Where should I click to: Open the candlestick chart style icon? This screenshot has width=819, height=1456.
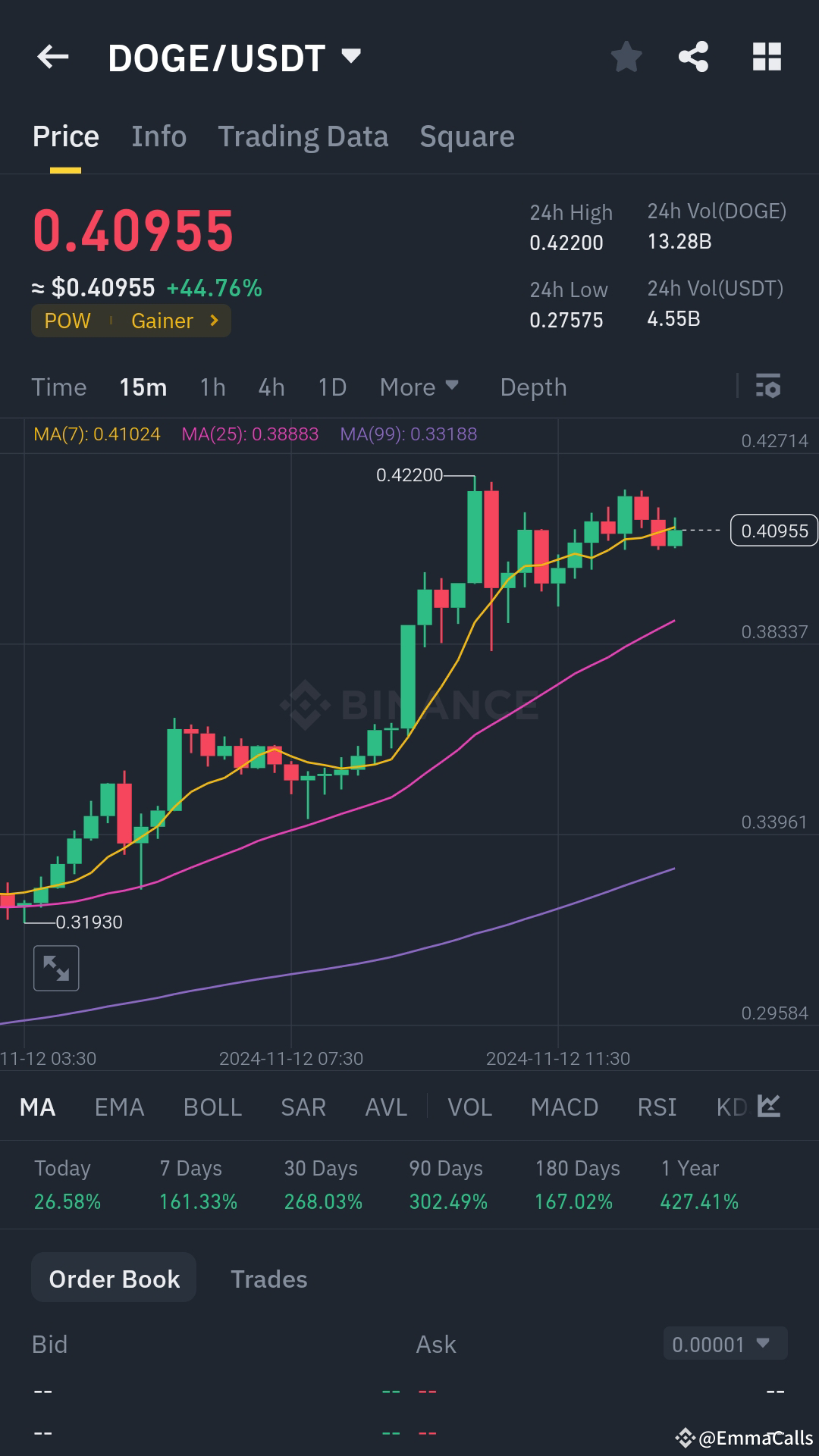click(768, 1106)
